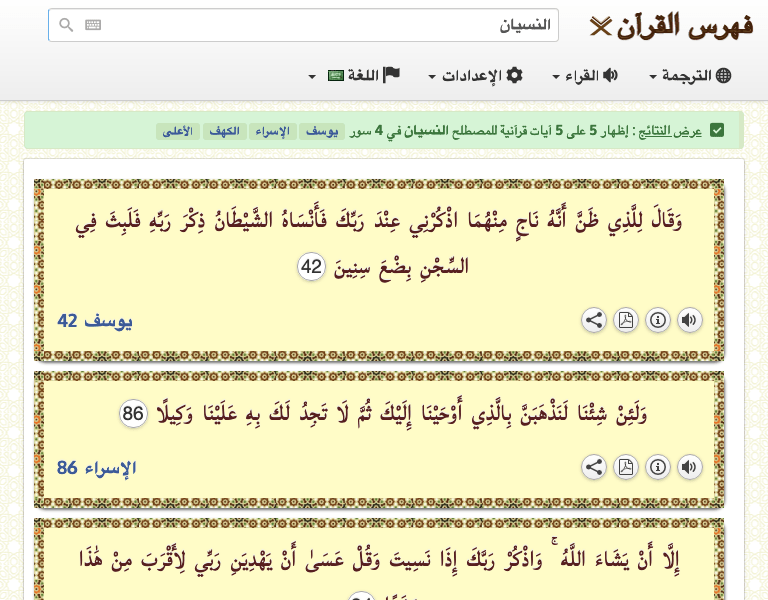Show info for Yusuf verse 42
Image resolution: width=768 pixels, height=600 pixels.
[658, 320]
